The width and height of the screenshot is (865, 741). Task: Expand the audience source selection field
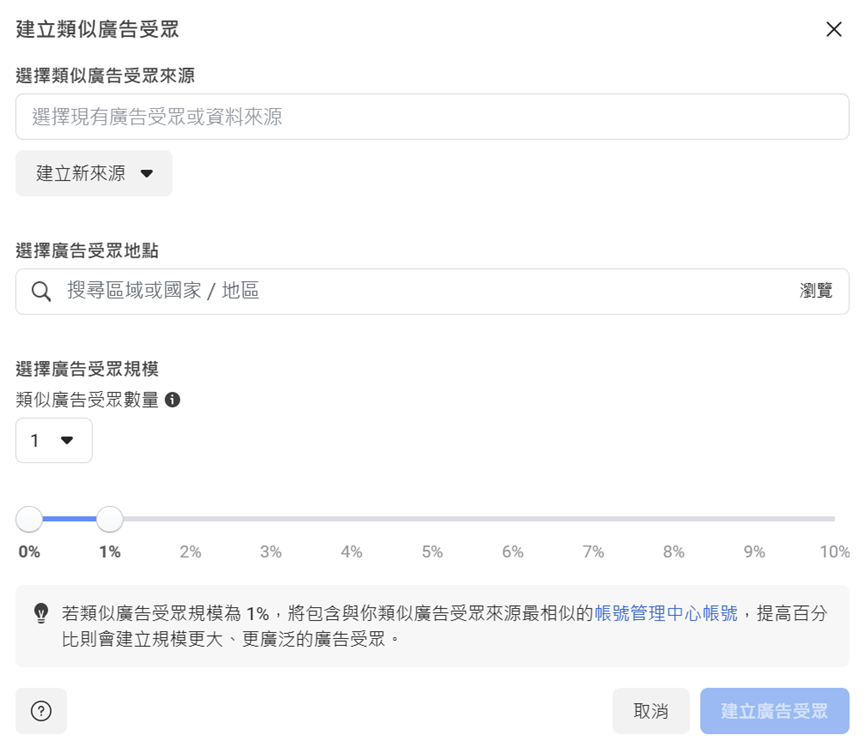(x=432, y=117)
